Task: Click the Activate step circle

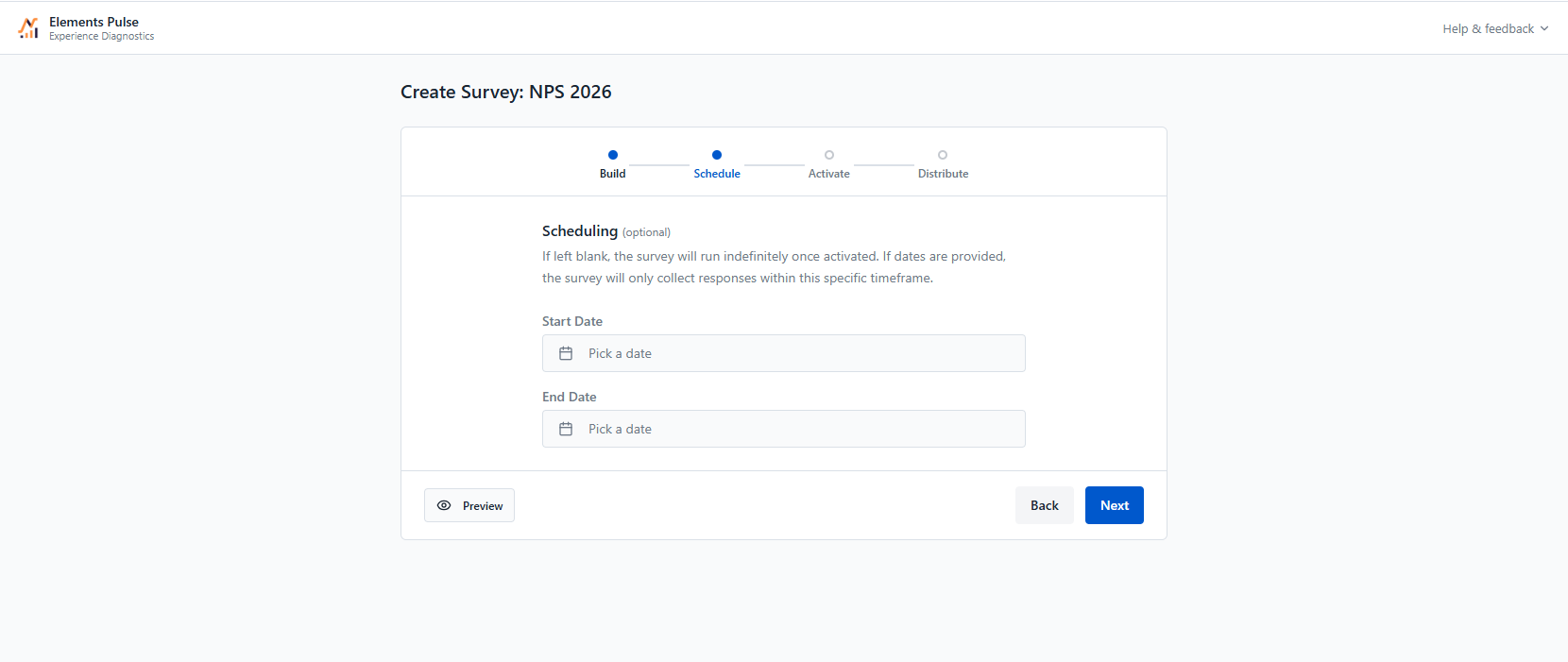Action: pos(829,155)
